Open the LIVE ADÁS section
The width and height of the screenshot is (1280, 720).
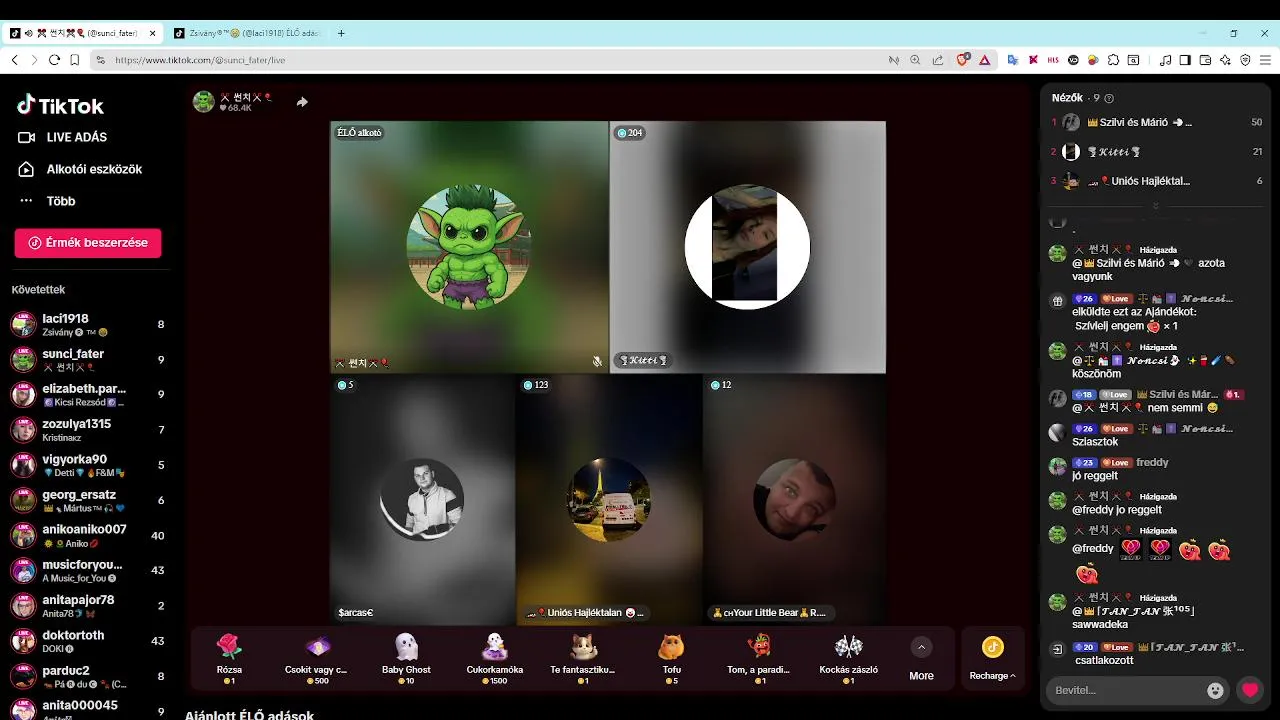62,137
